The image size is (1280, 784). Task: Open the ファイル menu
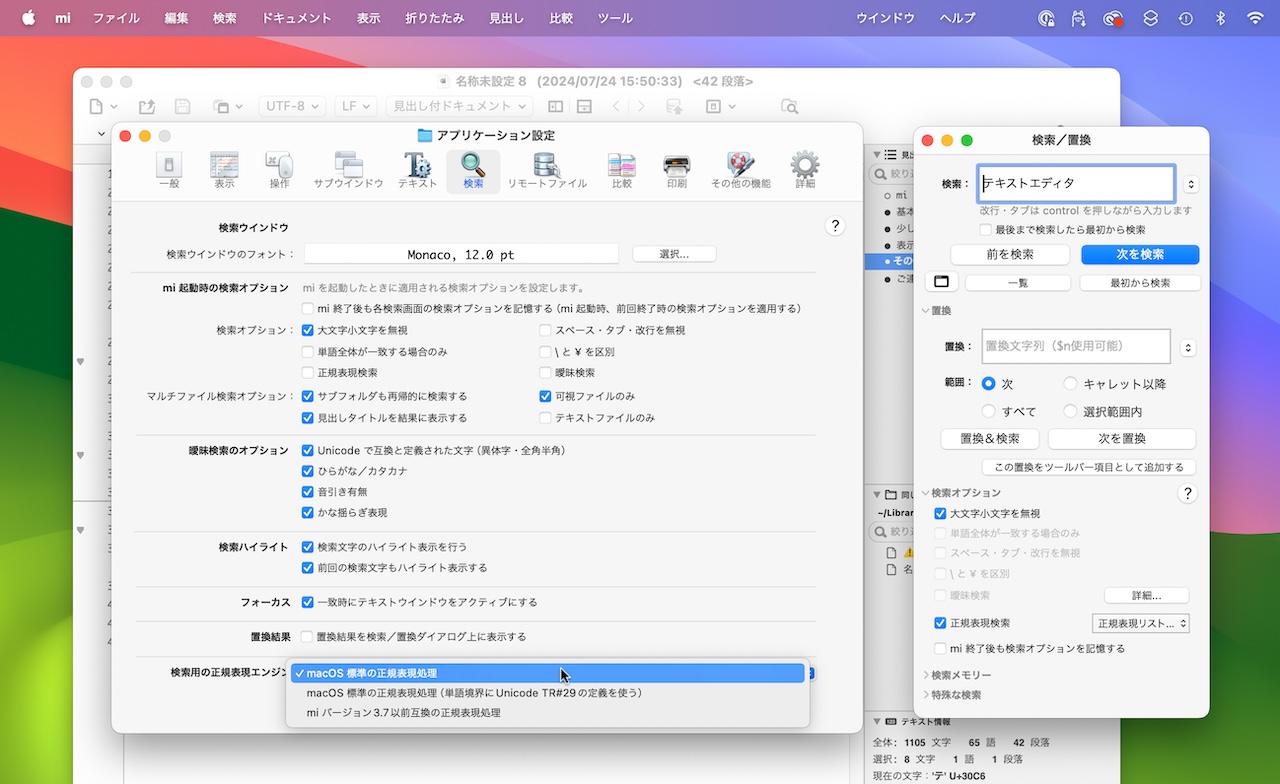(116, 18)
